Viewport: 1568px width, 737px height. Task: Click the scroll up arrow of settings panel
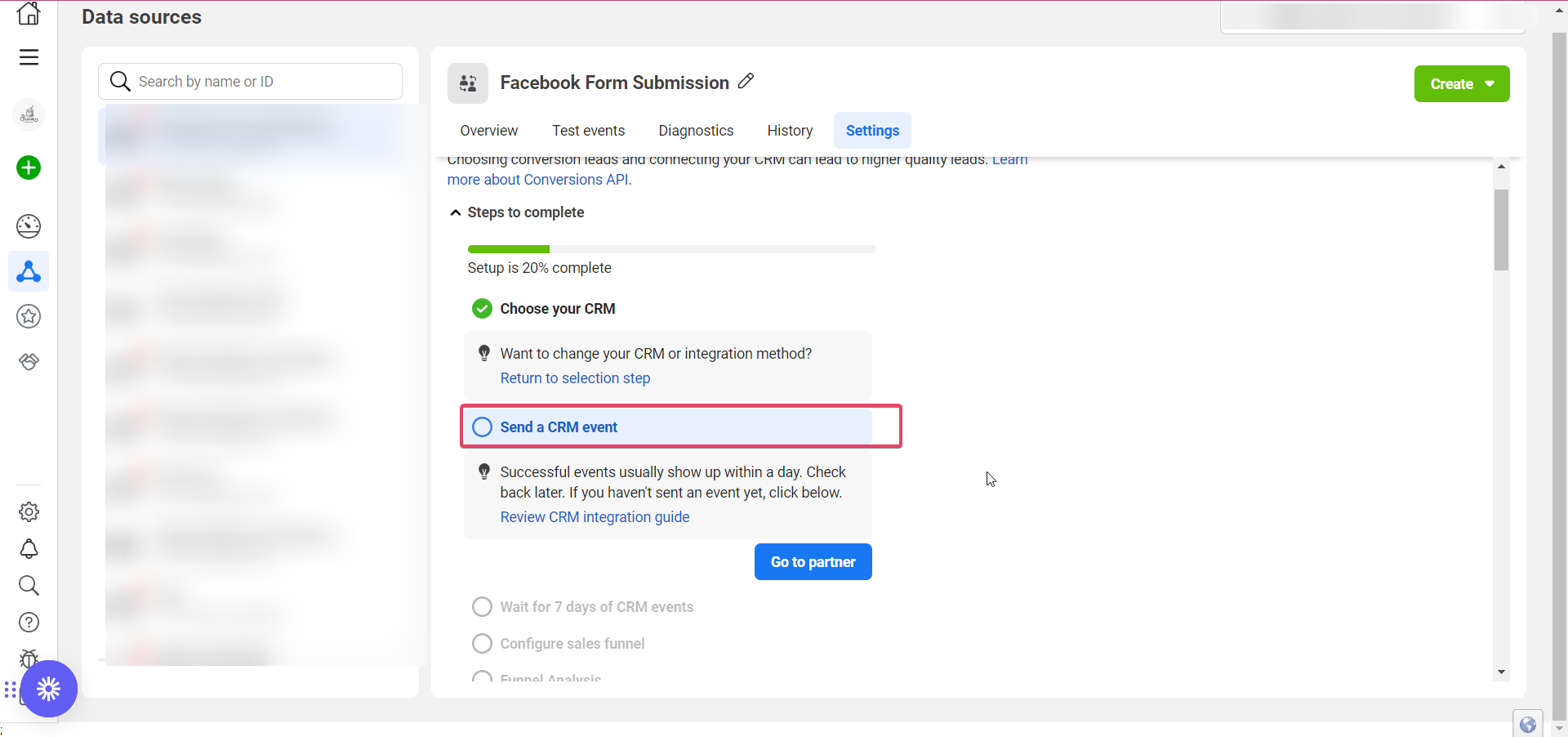tap(1501, 167)
